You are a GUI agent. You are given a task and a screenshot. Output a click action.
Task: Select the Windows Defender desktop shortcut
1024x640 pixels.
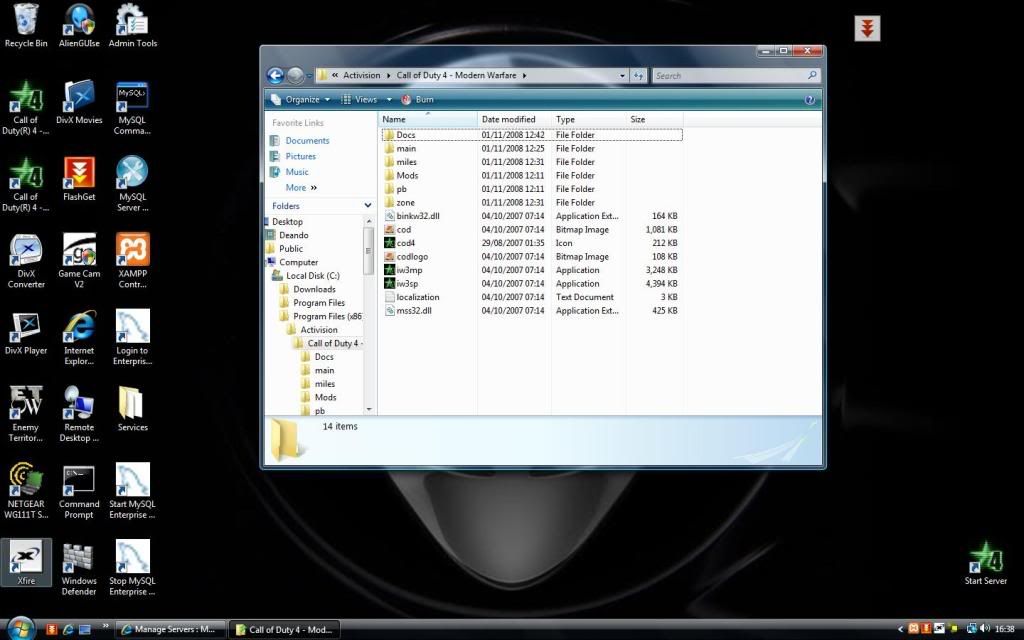click(79, 568)
